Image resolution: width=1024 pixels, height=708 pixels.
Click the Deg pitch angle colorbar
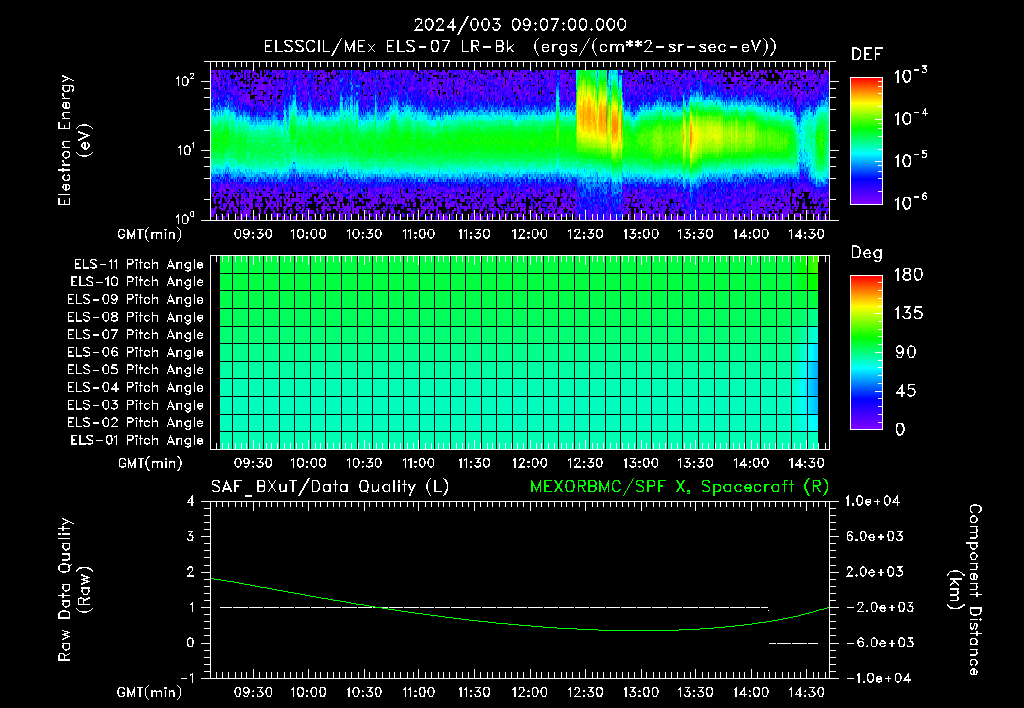pyautogui.click(x=866, y=352)
